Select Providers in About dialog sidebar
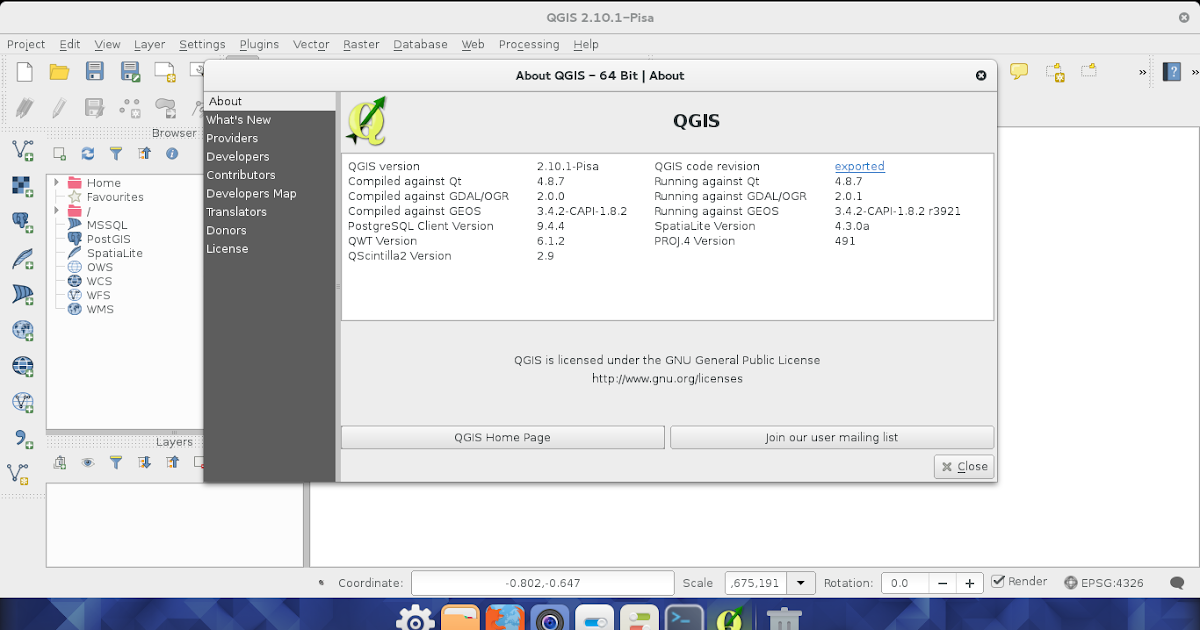 click(x=269, y=138)
